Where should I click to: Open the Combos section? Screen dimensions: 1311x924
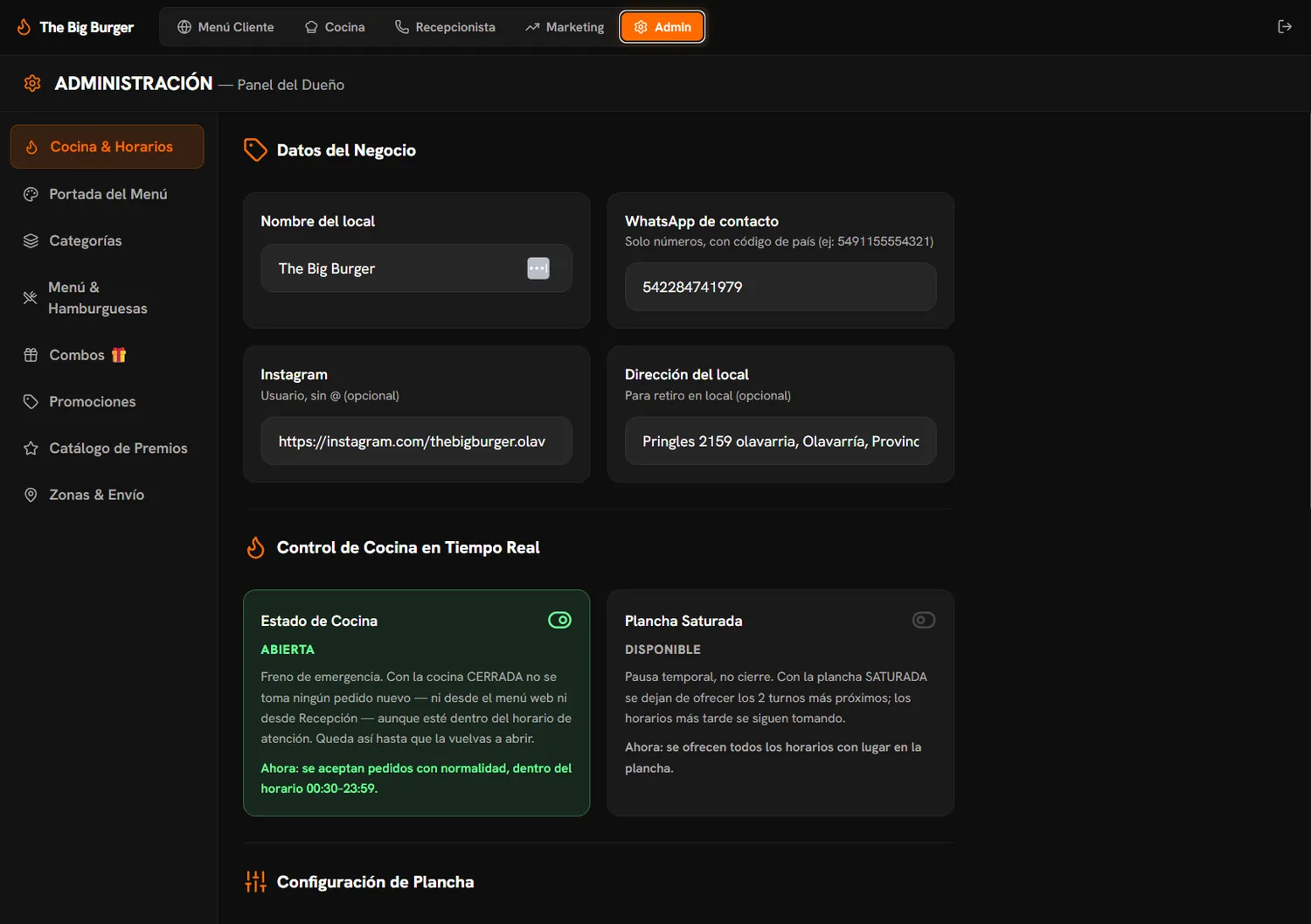coord(107,355)
